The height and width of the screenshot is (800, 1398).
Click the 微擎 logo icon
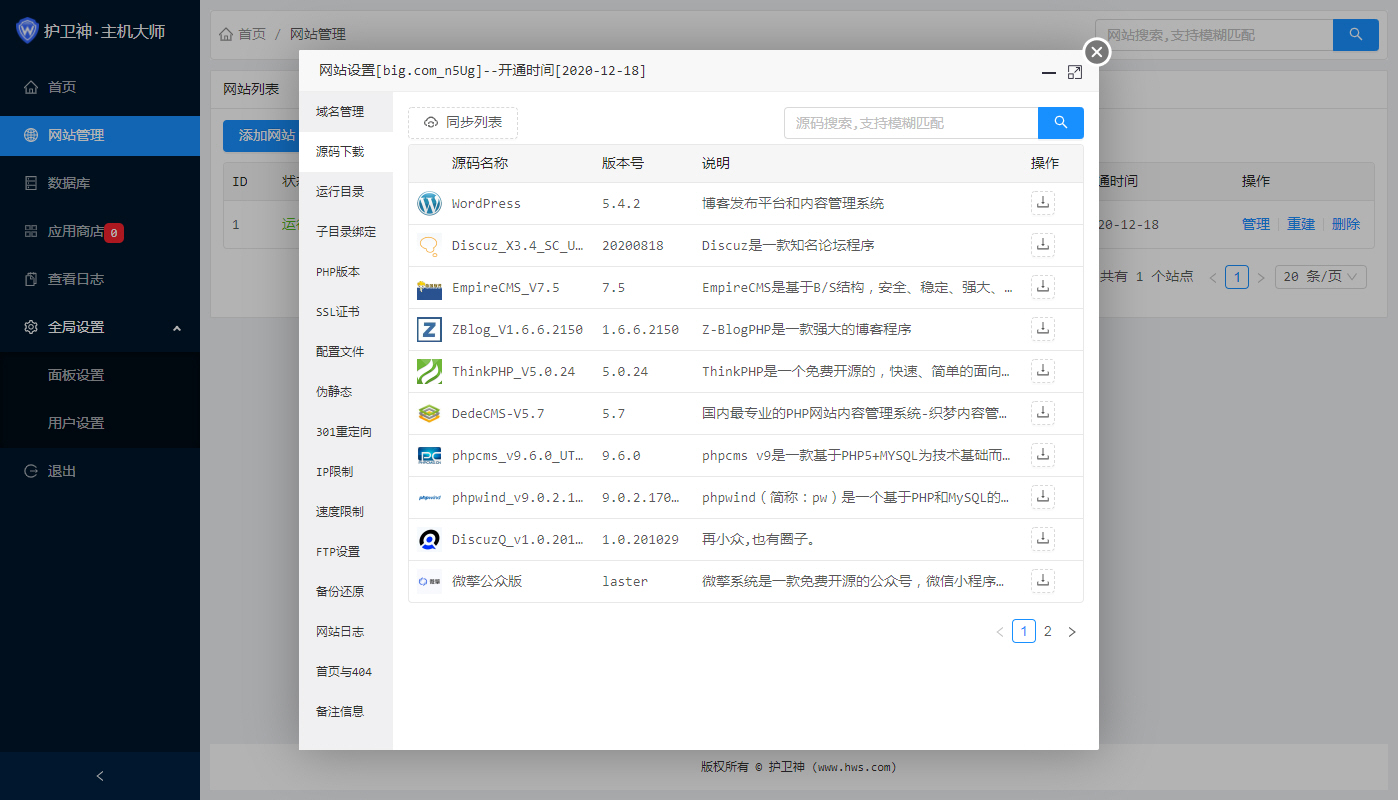[429, 582]
